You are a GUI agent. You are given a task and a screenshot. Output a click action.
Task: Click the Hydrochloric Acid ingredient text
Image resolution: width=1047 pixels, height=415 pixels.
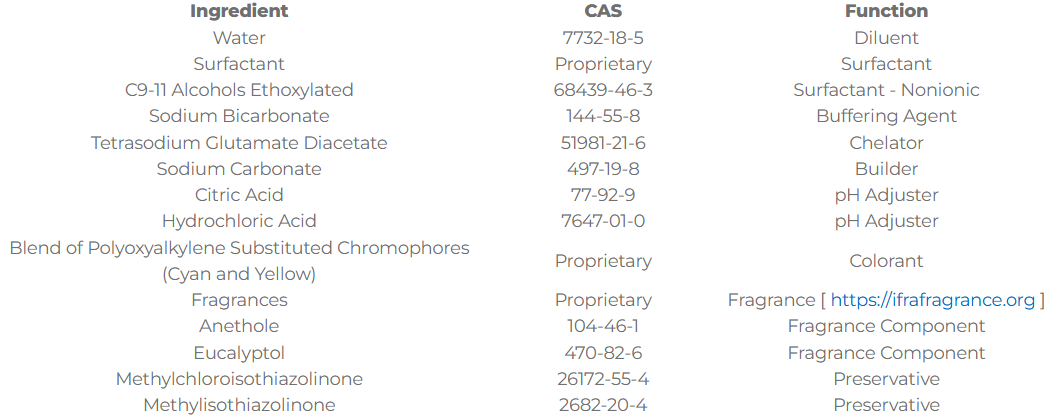pyautogui.click(x=239, y=221)
